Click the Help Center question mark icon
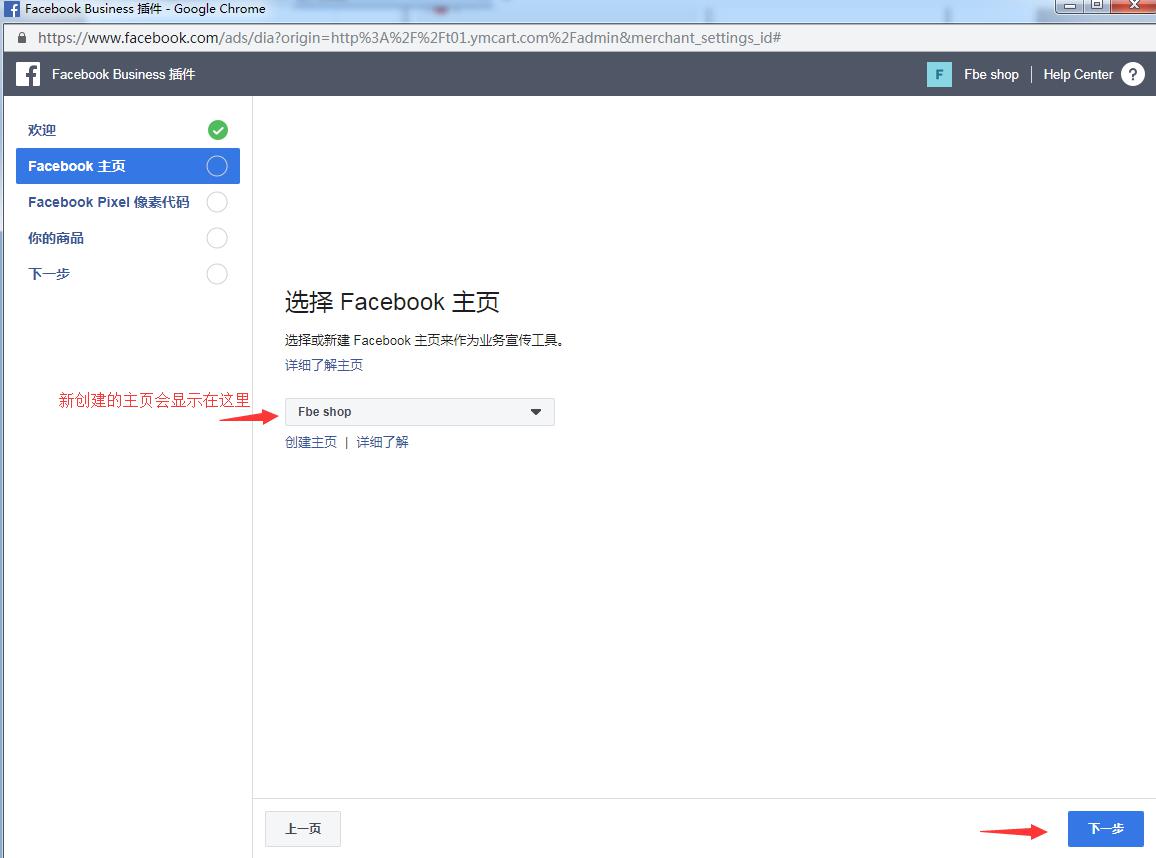The image size is (1156, 858). (x=1132, y=74)
